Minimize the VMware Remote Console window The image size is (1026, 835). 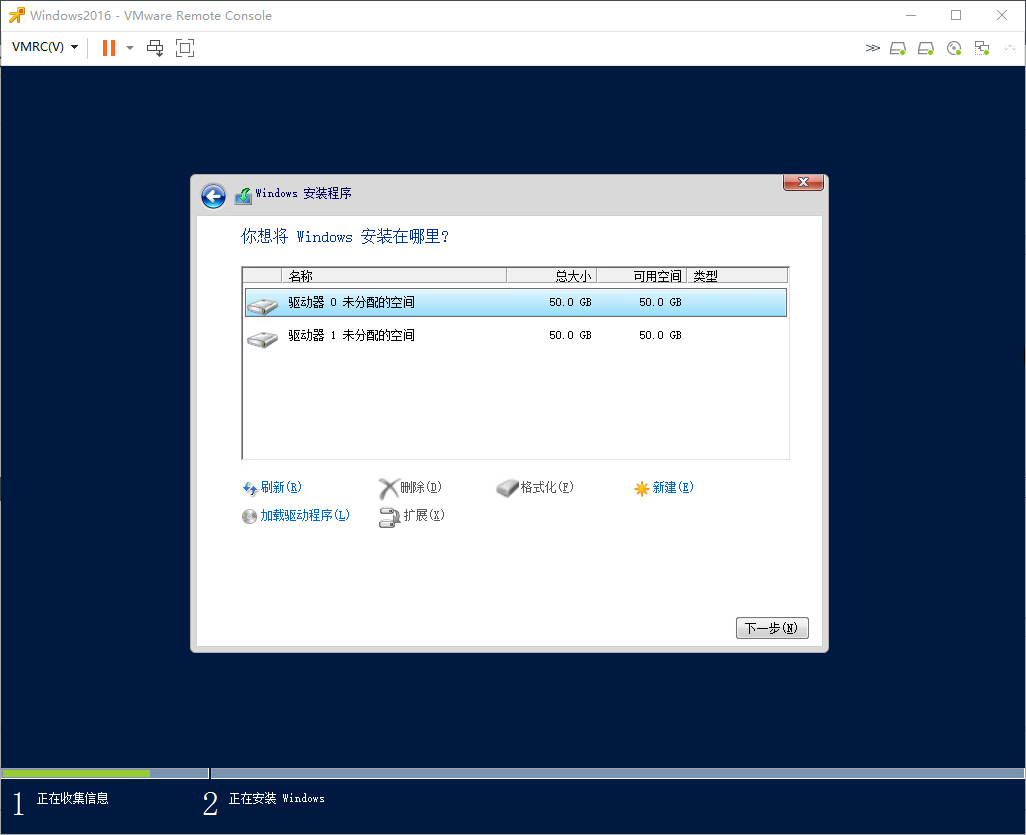pos(911,15)
